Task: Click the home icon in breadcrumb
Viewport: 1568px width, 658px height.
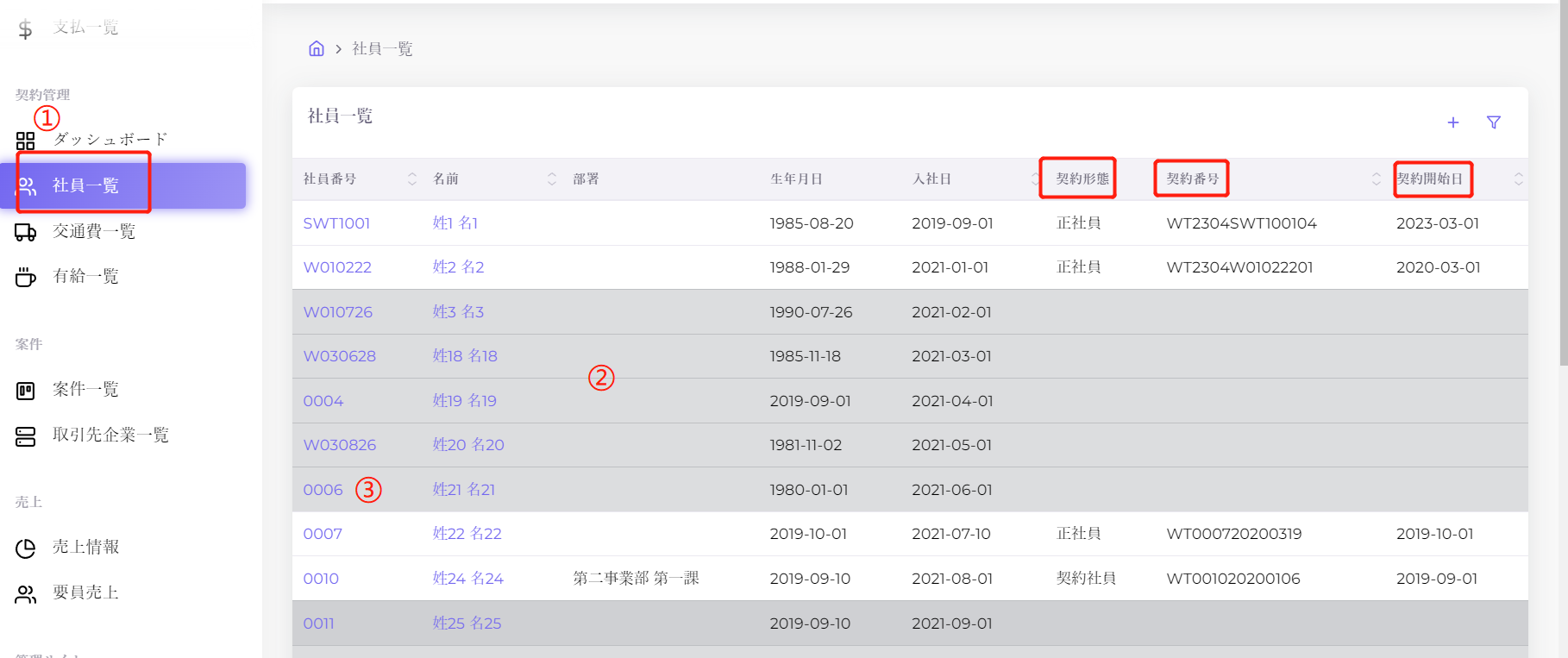Action: point(317,48)
